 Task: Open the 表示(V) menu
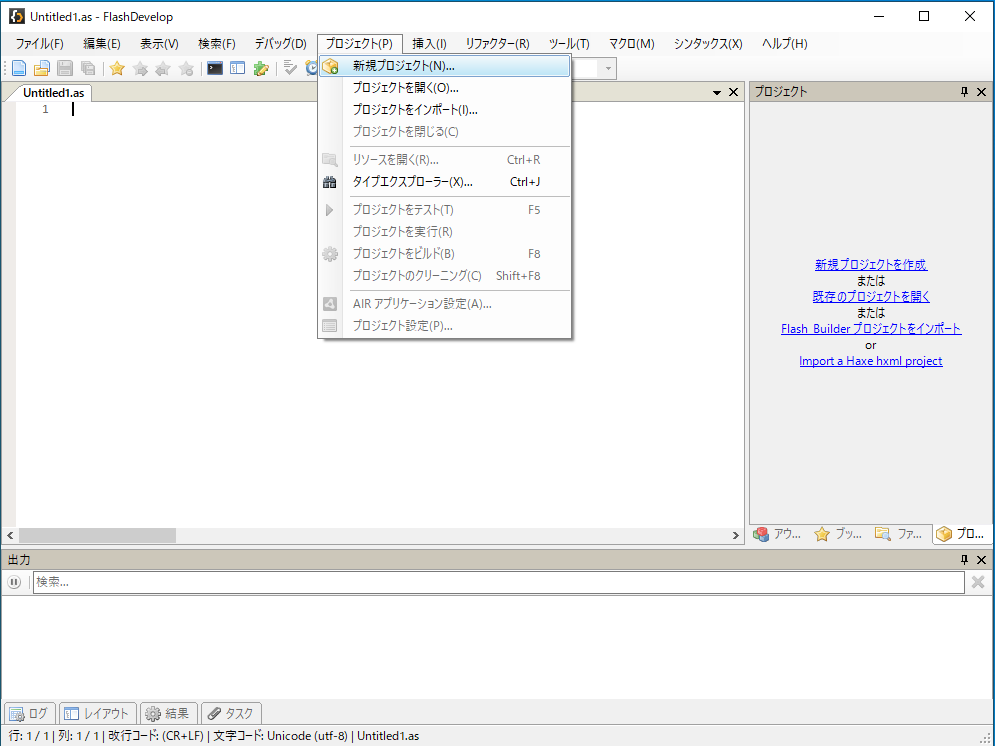(159, 44)
